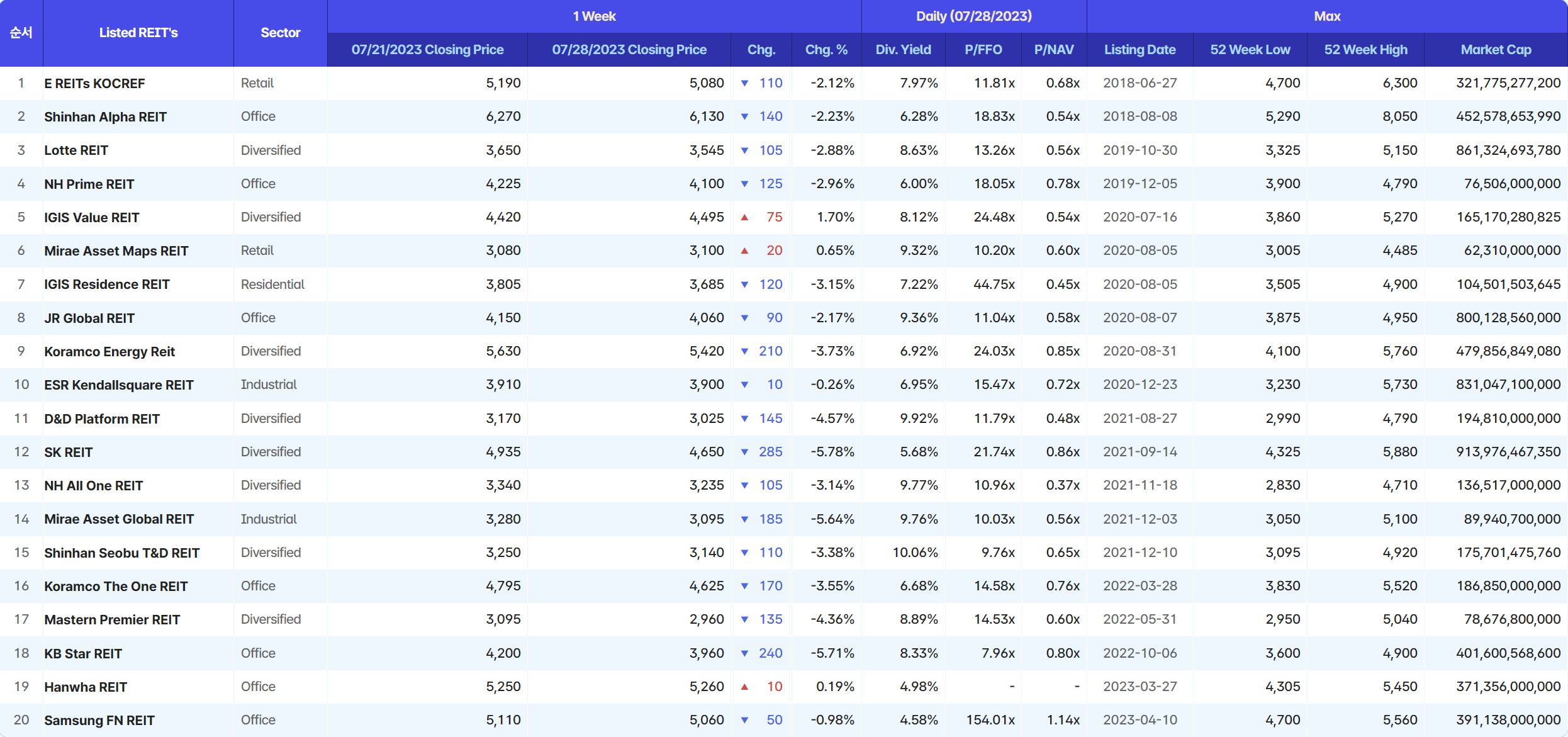Click the down arrow in D&D Platform REIT row
Image resolution: width=1568 pixels, height=737 pixels.
coord(744,419)
